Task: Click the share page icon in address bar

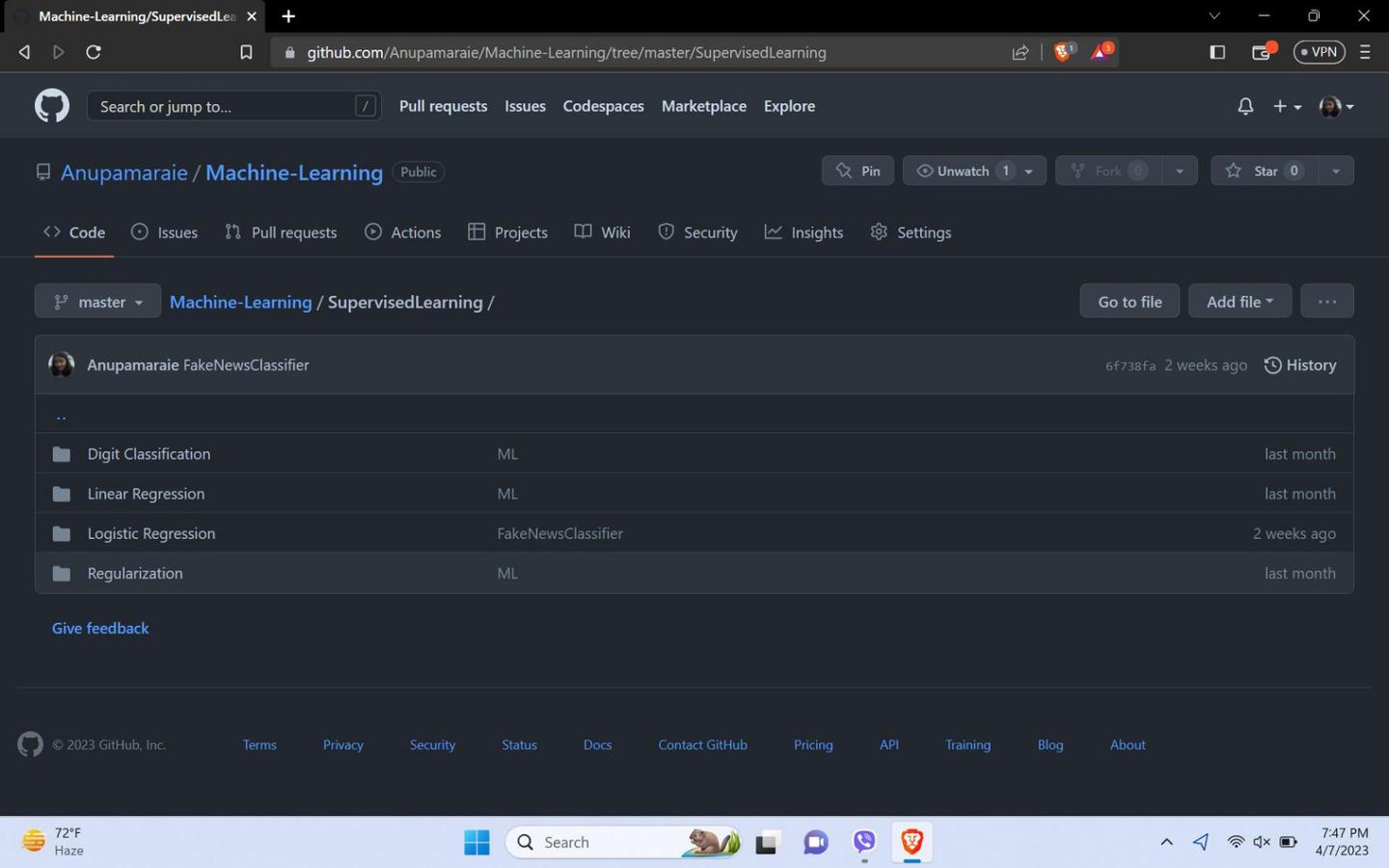Action: pos(1021,52)
